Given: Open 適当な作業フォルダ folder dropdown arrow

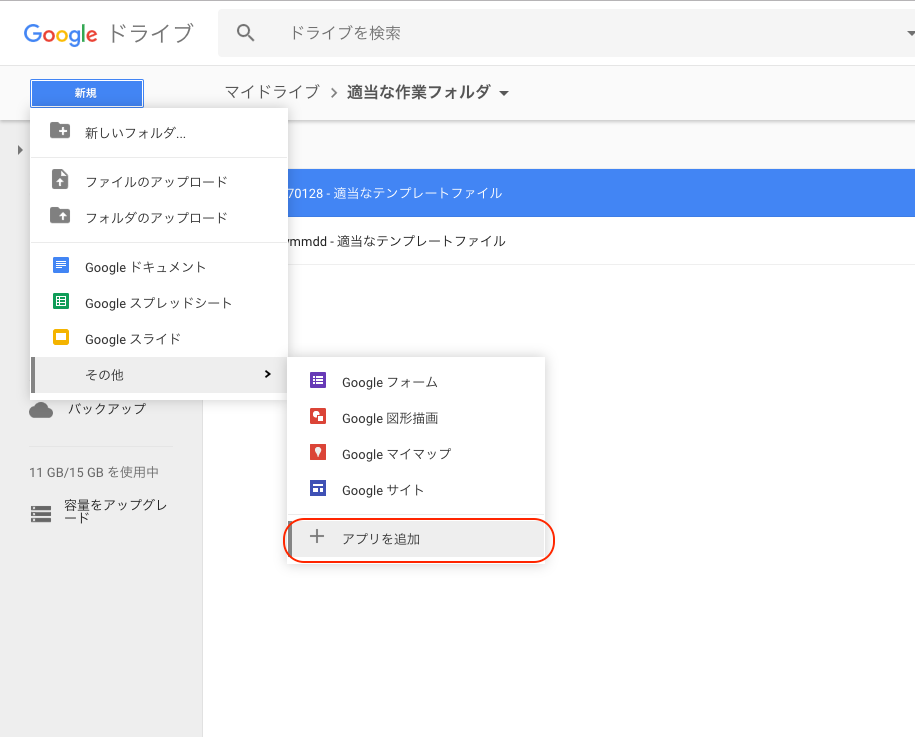Looking at the screenshot, I should (x=504, y=93).
